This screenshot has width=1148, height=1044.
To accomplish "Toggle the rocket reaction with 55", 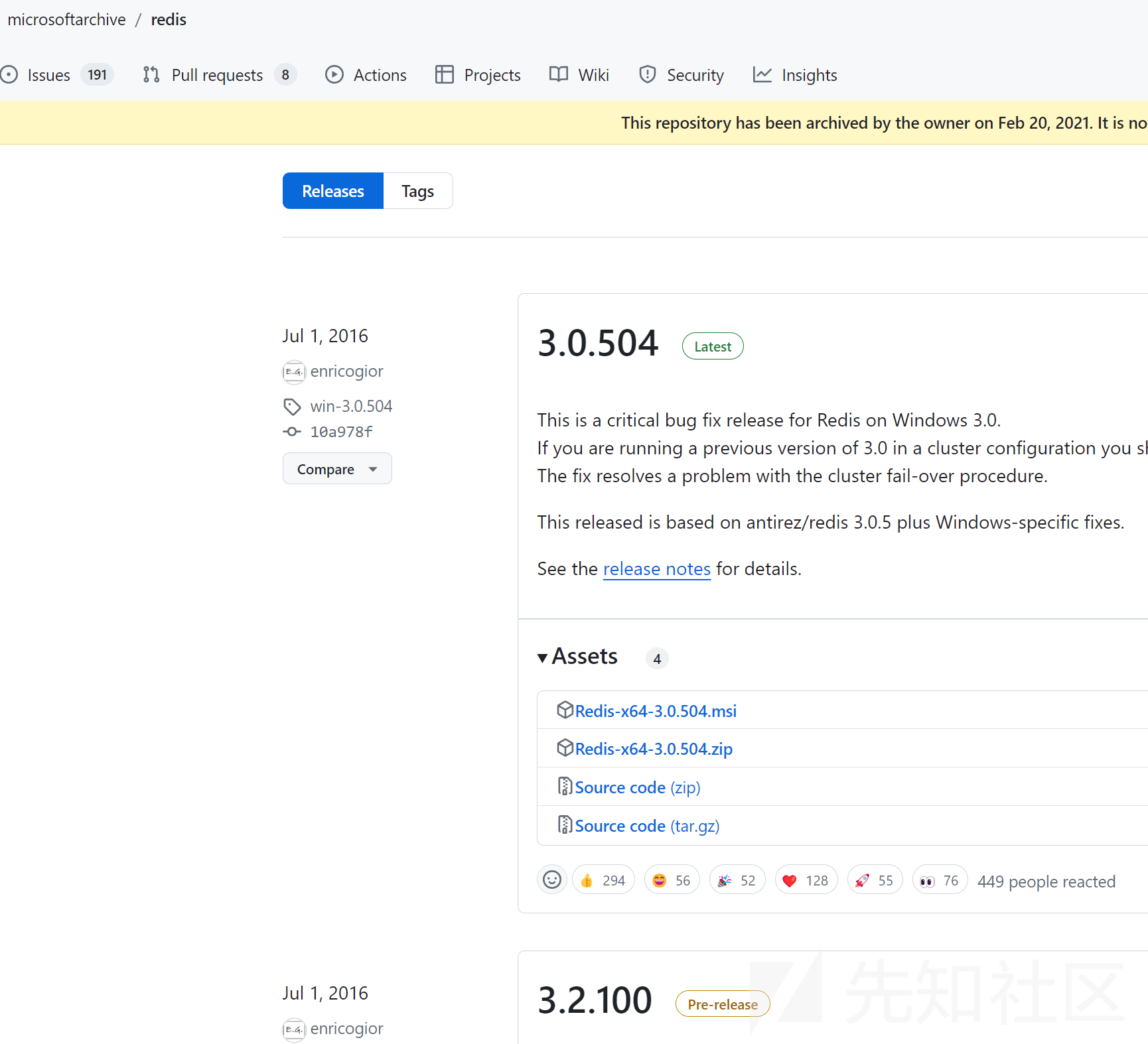I will coord(875,880).
